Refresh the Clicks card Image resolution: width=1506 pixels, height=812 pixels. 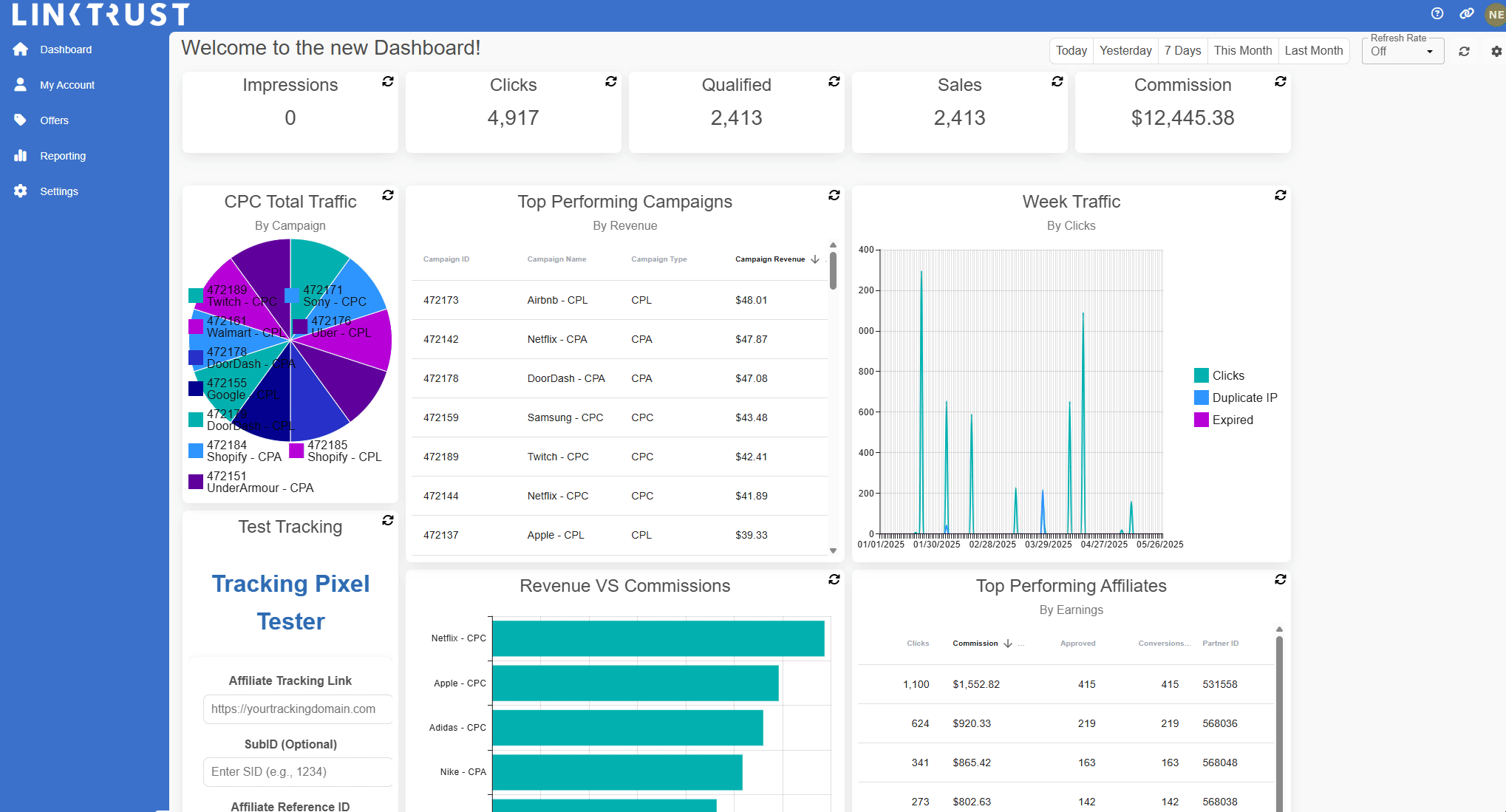611,81
